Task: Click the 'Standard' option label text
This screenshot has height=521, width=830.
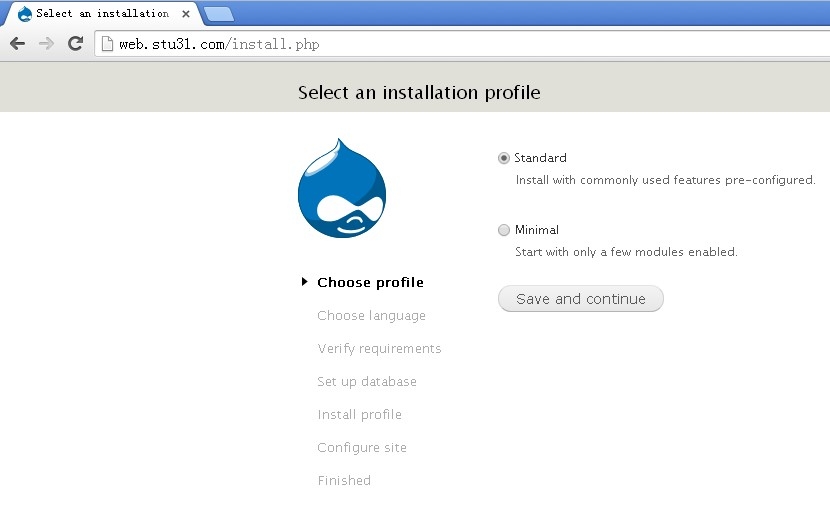Action: click(540, 158)
